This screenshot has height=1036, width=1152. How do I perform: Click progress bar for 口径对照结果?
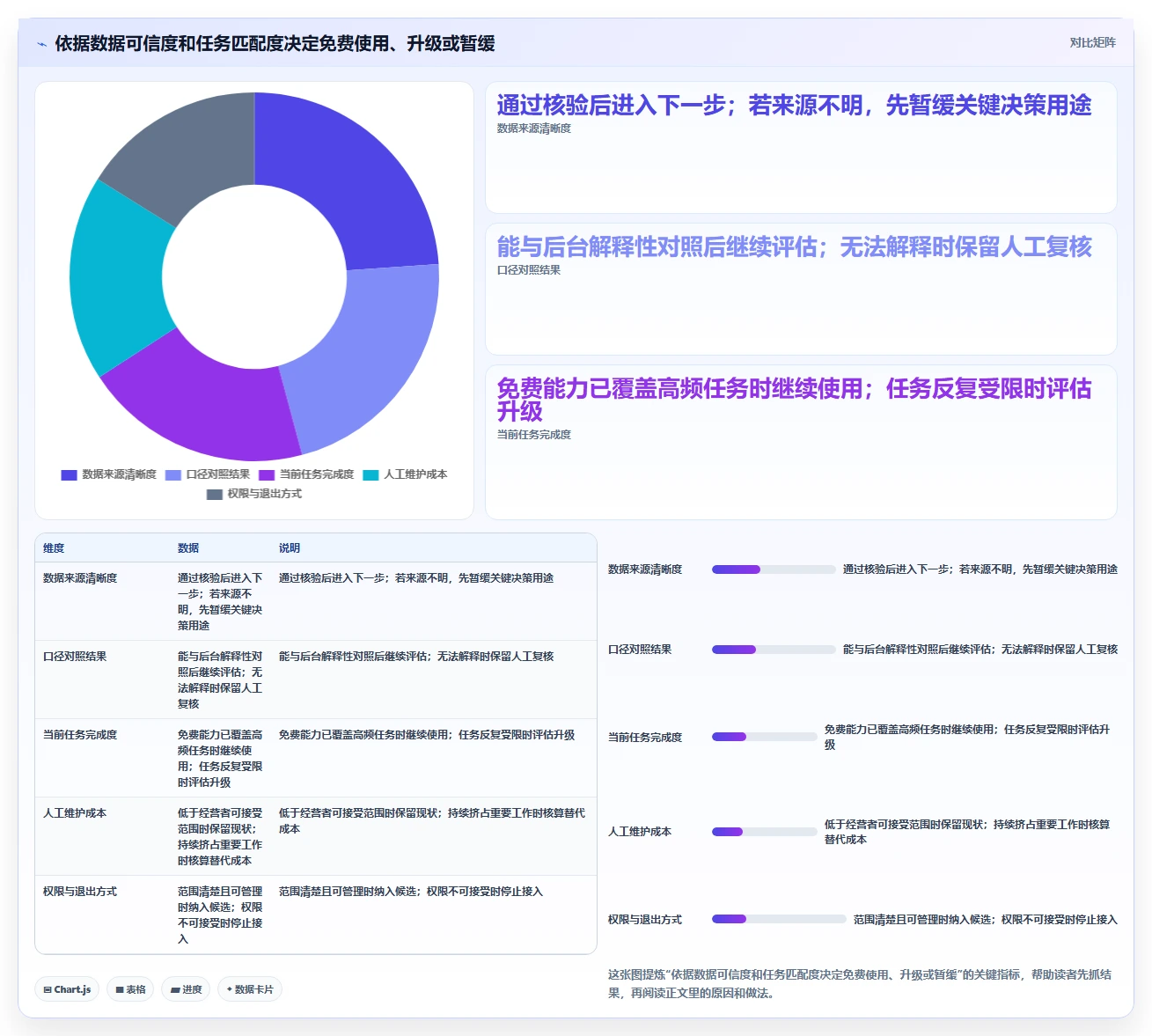(774, 650)
